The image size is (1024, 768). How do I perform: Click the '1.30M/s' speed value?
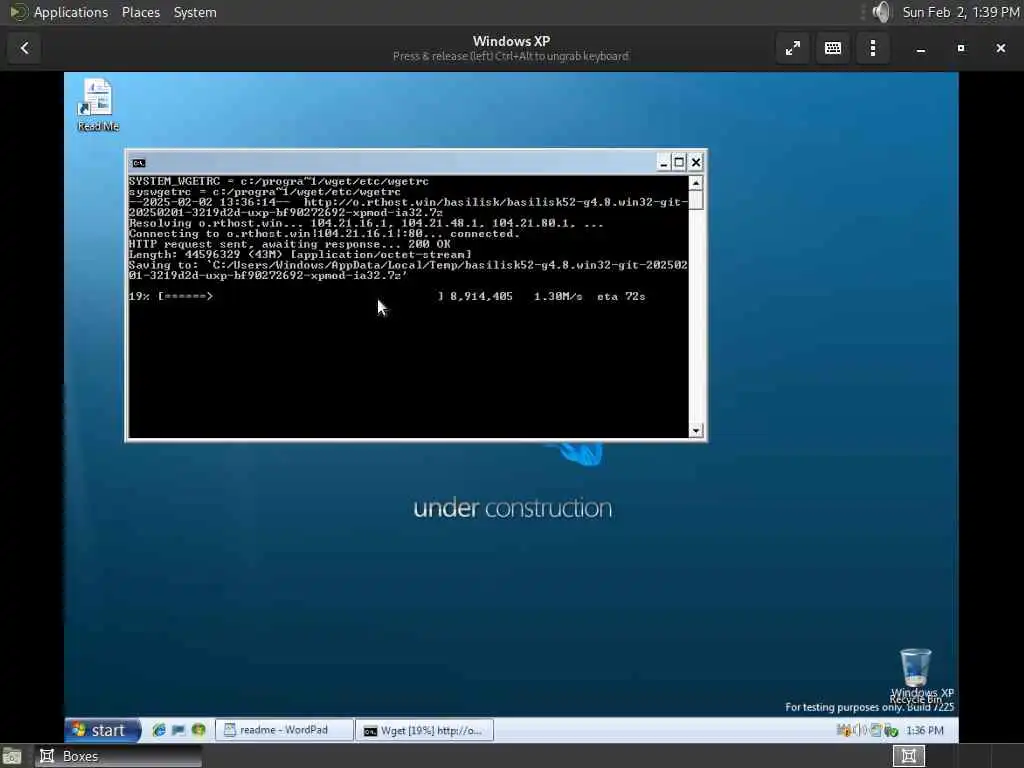[558, 296]
